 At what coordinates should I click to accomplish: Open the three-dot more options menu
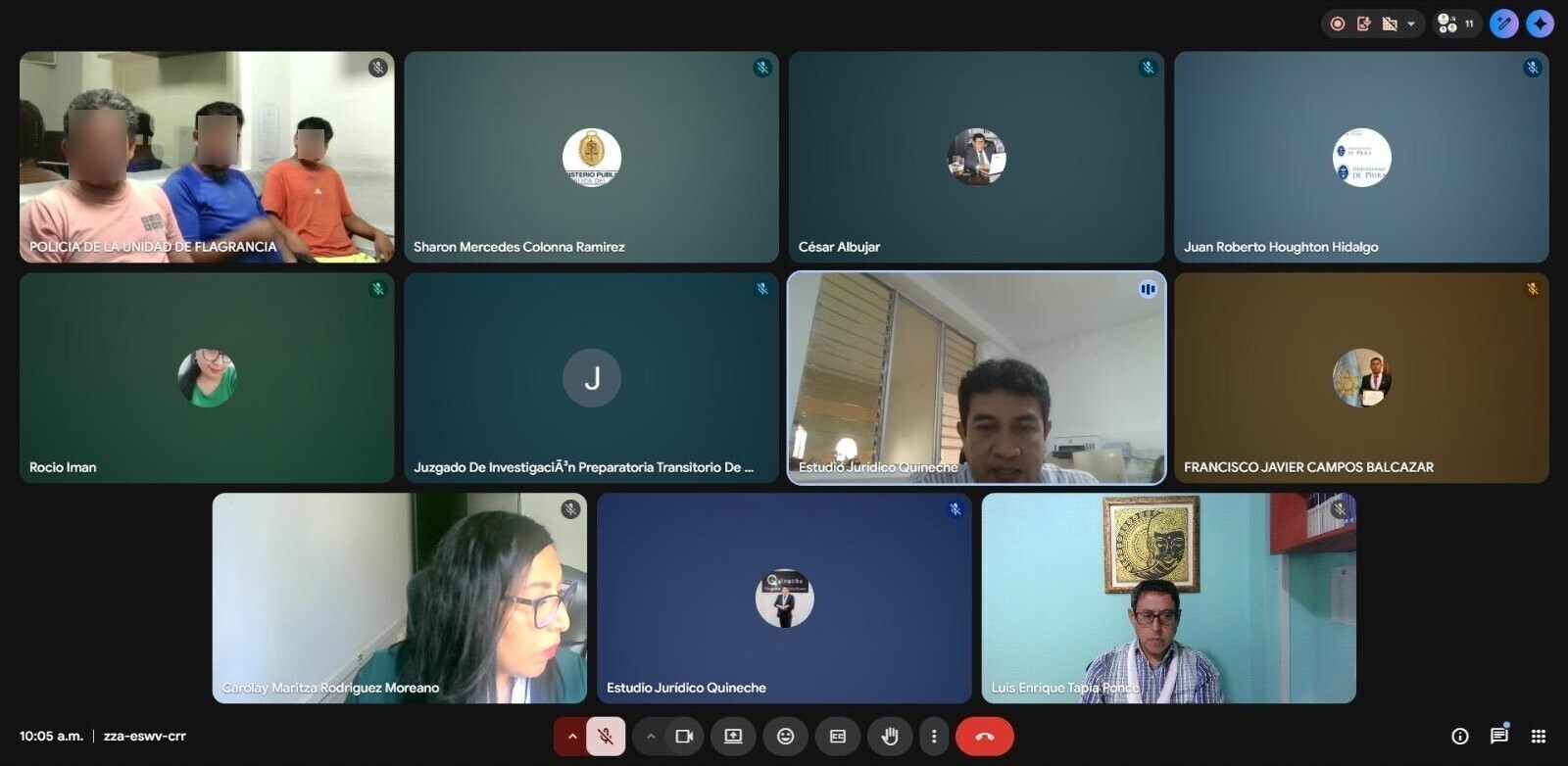tap(934, 737)
